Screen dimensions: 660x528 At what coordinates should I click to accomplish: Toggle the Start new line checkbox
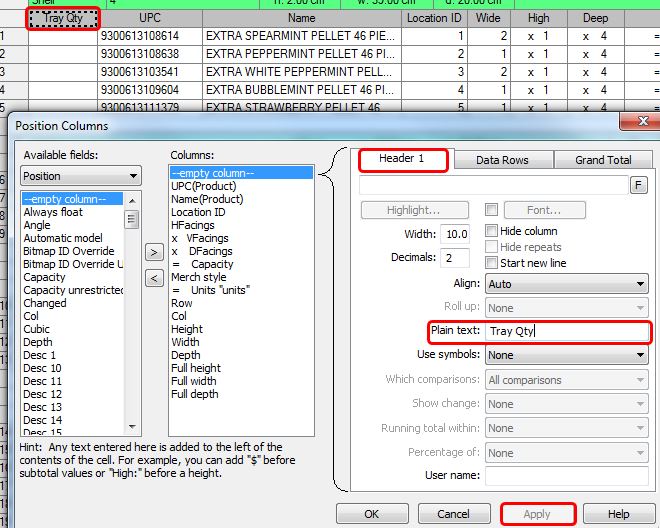[491, 263]
